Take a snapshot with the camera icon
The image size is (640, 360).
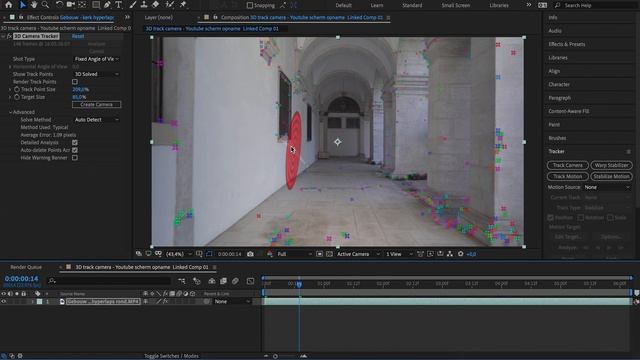coord(250,254)
